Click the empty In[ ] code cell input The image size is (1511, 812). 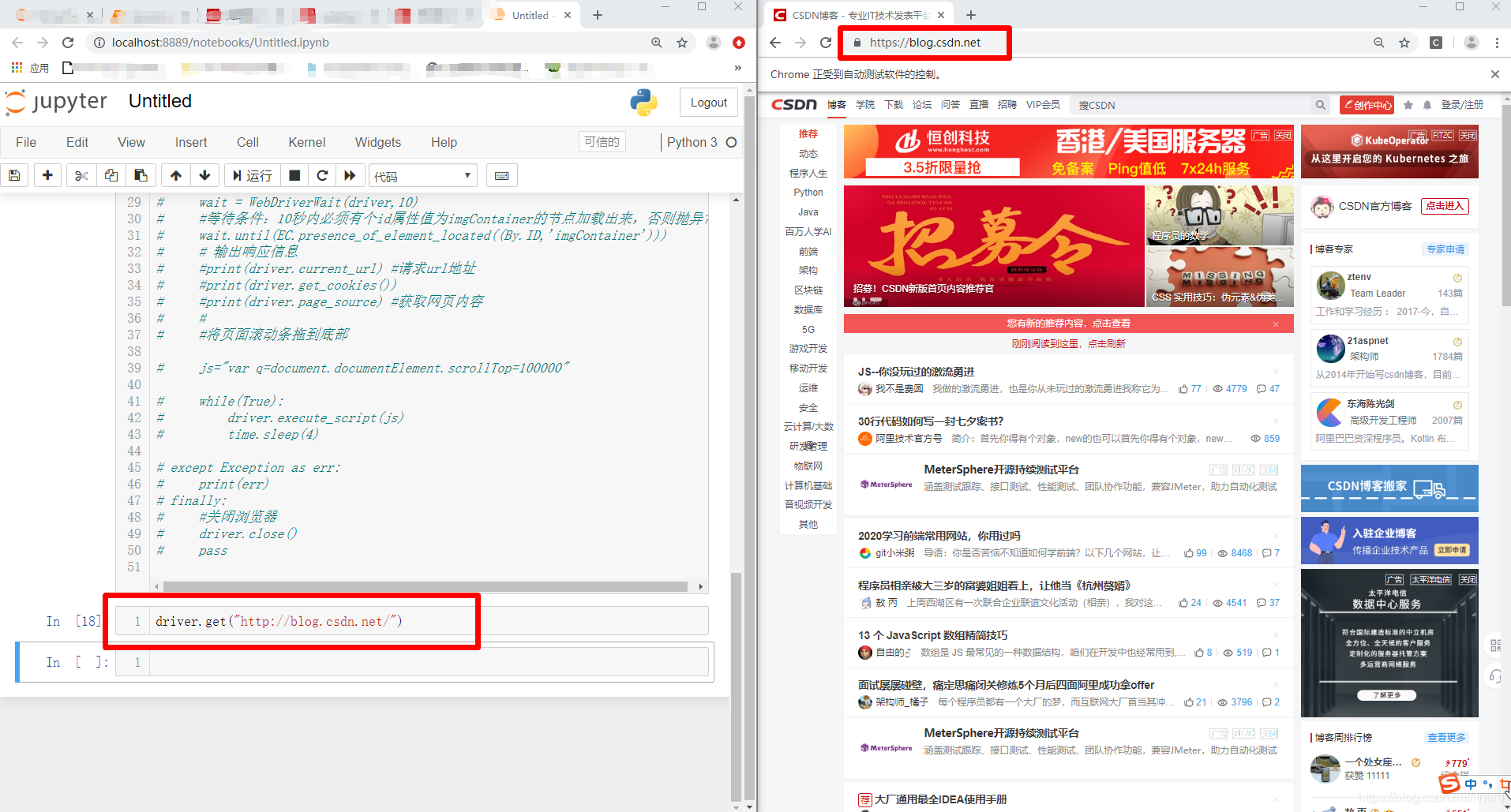(x=395, y=662)
